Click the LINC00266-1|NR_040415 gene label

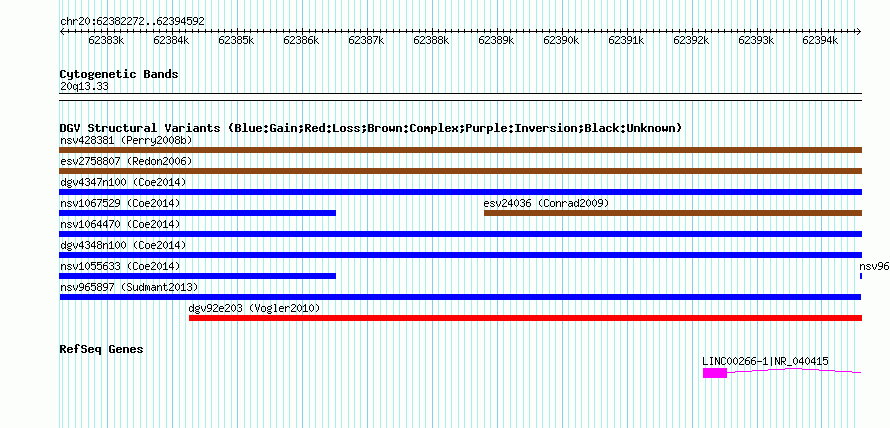click(x=765, y=361)
